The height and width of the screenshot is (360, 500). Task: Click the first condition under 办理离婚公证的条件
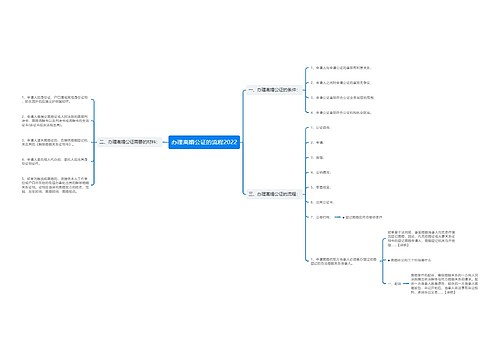pyautogui.click(x=341, y=68)
